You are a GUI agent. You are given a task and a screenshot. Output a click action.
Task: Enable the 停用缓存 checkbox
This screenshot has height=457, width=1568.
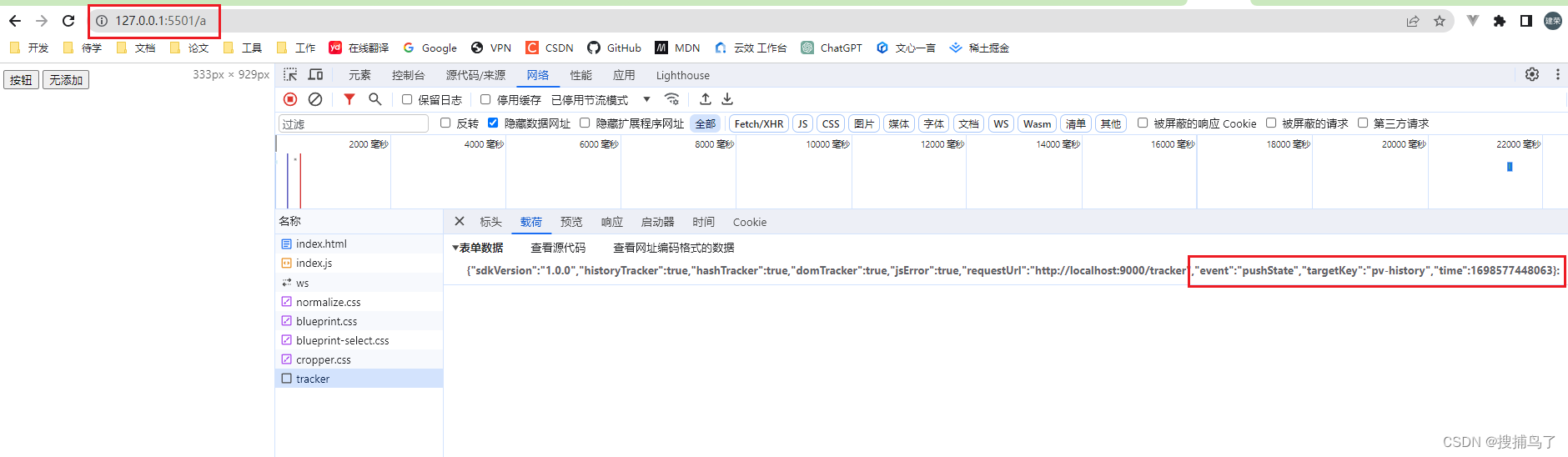(485, 99)
